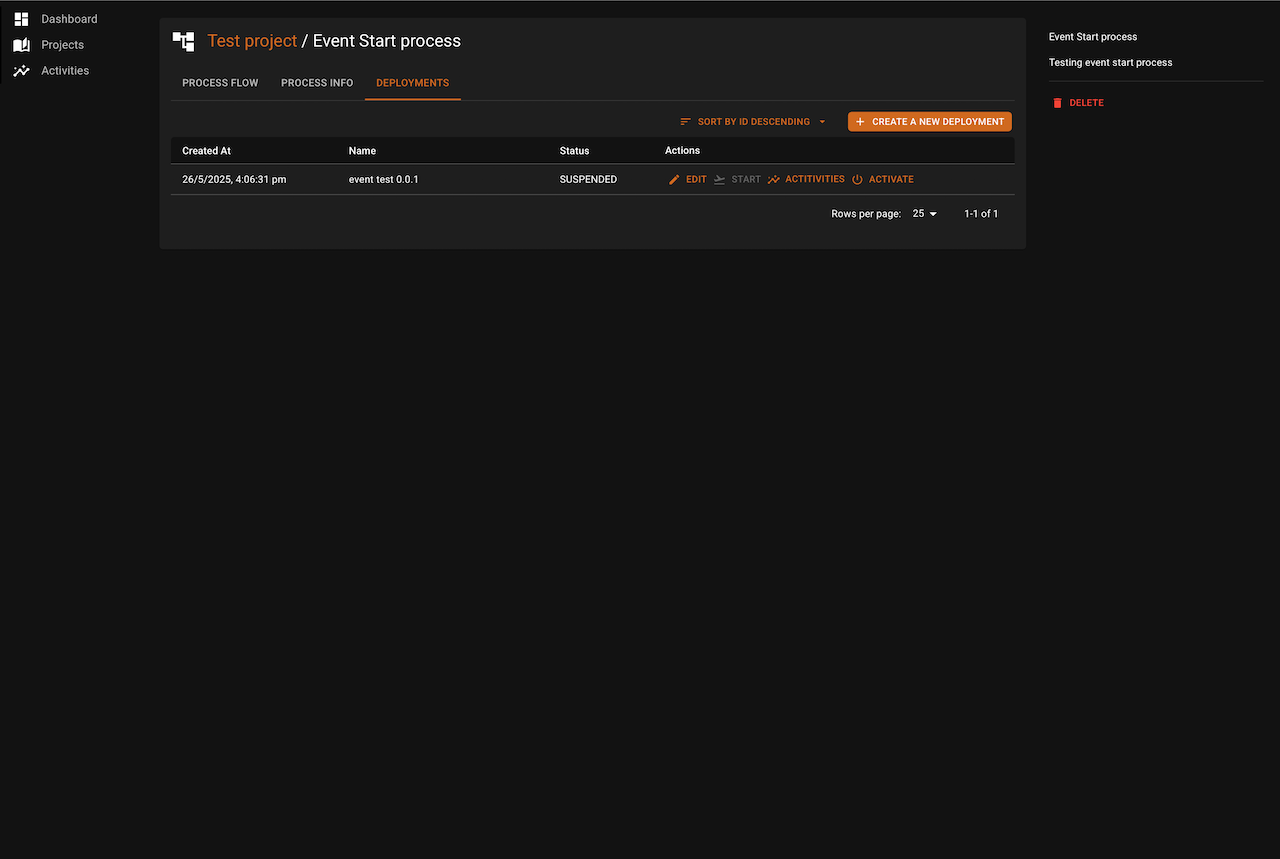The height and width of the screenshot is (859, 1280).
Task: Click the red trash Delete icon
Action: (1057, 103)
